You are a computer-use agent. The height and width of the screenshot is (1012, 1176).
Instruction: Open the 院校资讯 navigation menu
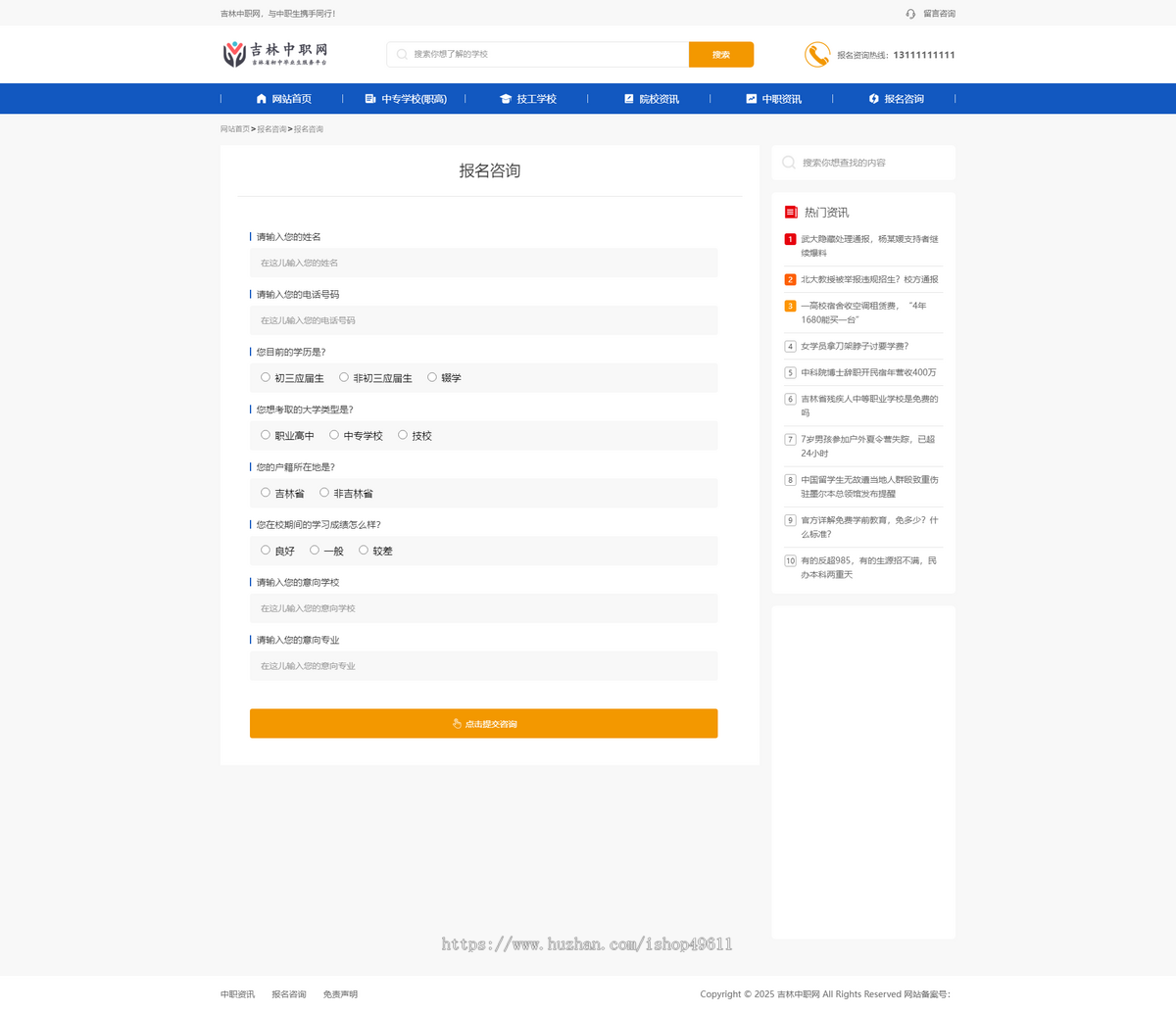pyautogui.click(x=658, y=98)
